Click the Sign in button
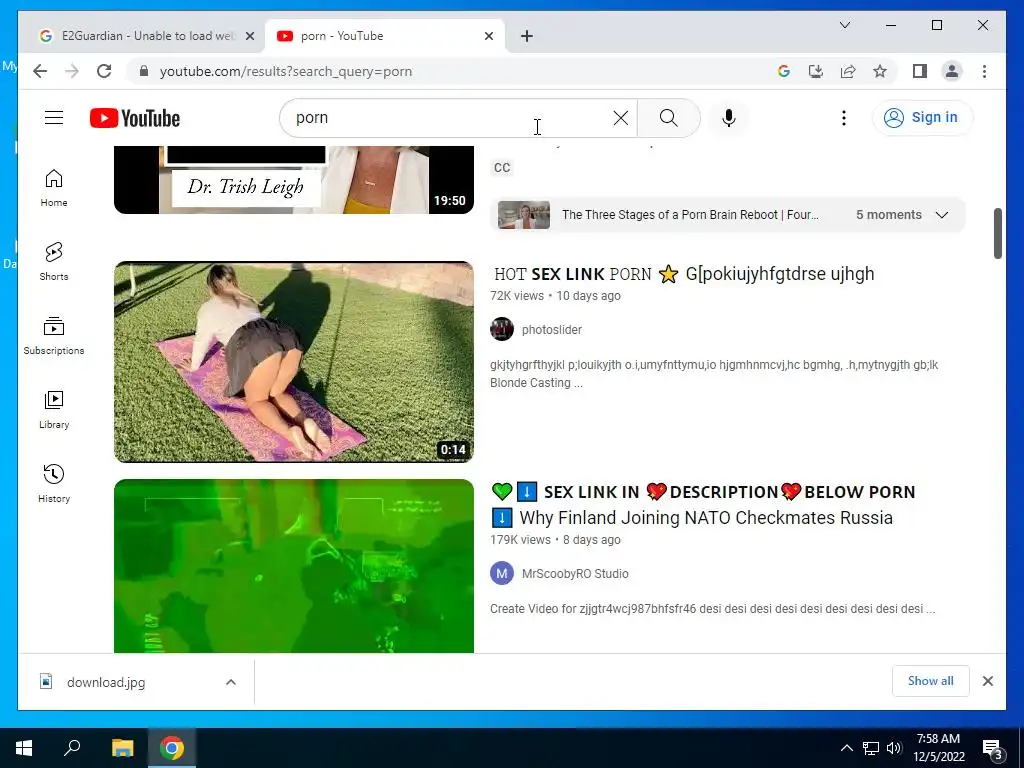The width and height of the screenshot is (1024, 768). tap(922, 118)
